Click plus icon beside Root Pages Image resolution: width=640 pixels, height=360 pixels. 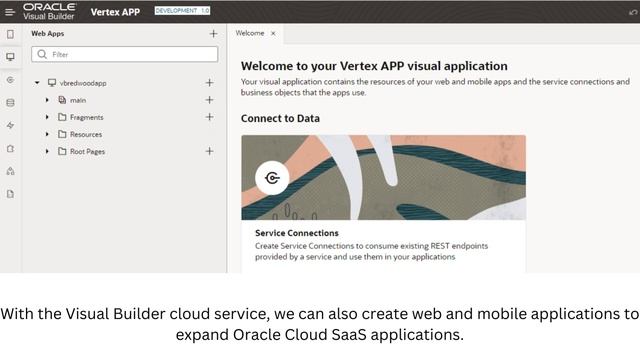[209, 151]
